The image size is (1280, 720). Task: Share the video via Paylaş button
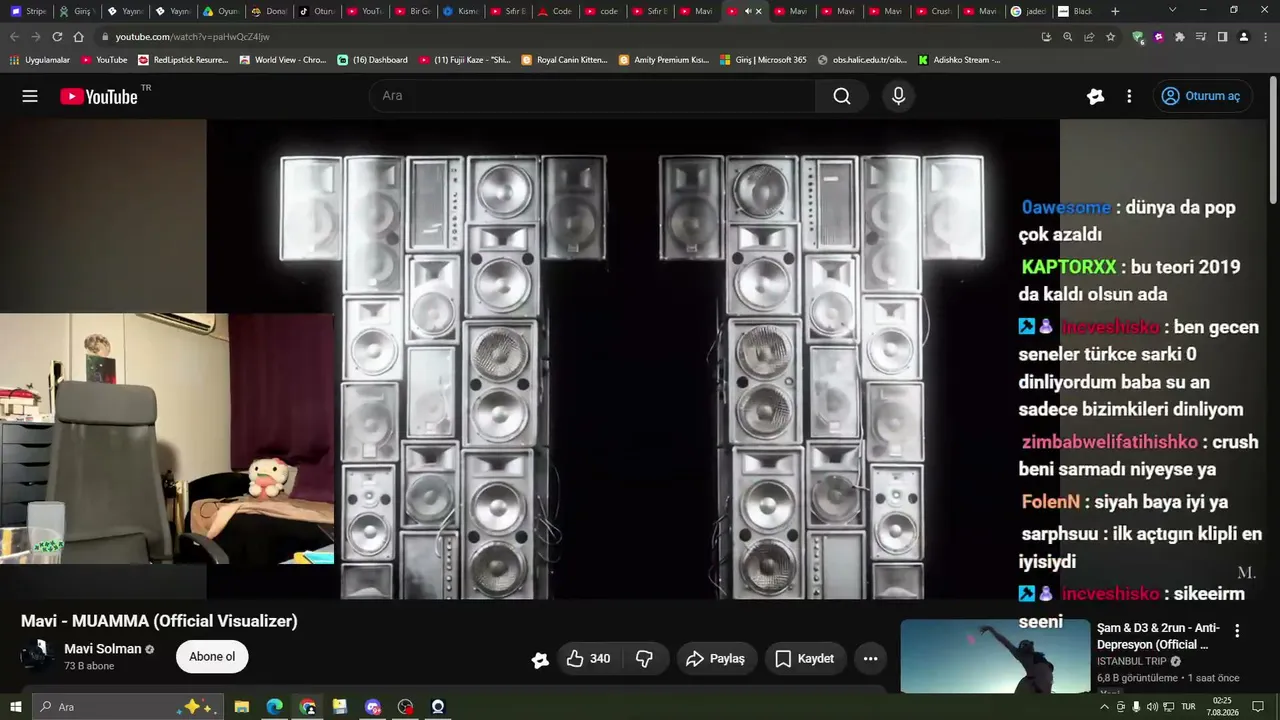tap(716, 659)
